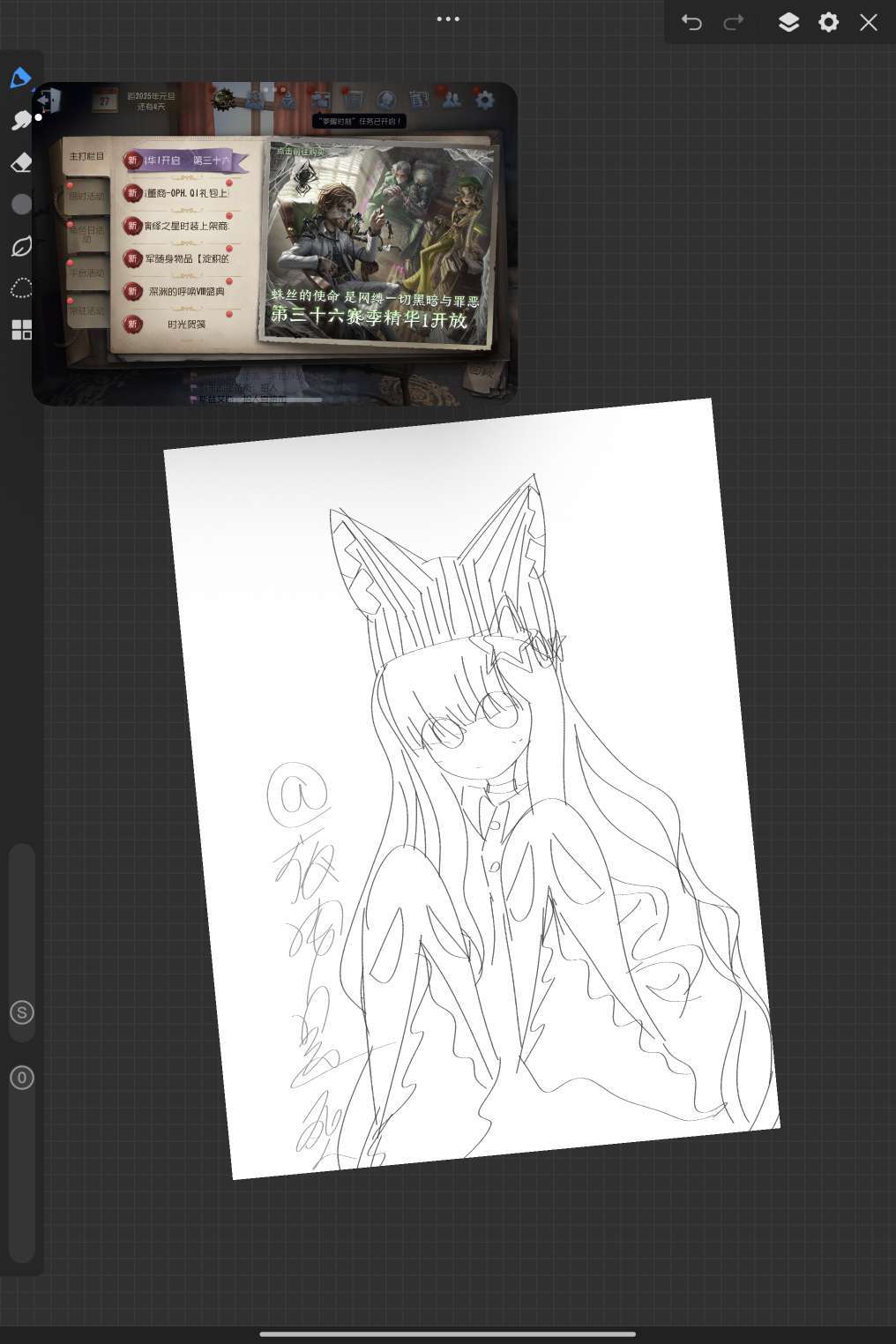
Task: Open the three-dot menu at top center
Action: coord(448,19)
